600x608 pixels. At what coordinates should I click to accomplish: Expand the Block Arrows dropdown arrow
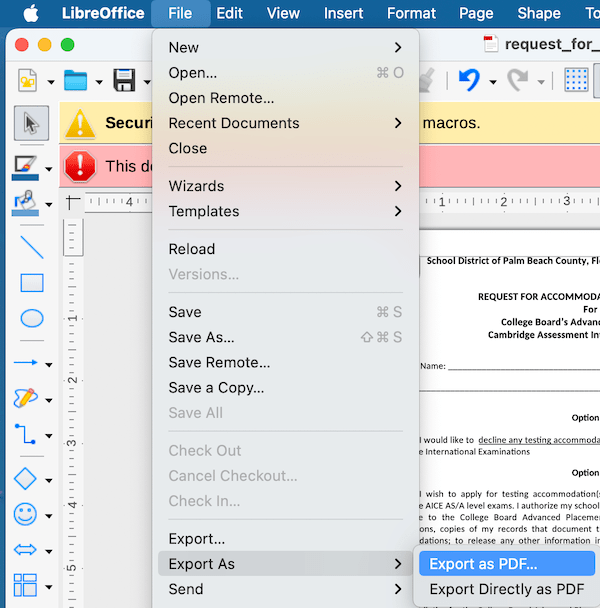[x=49, y=551]
